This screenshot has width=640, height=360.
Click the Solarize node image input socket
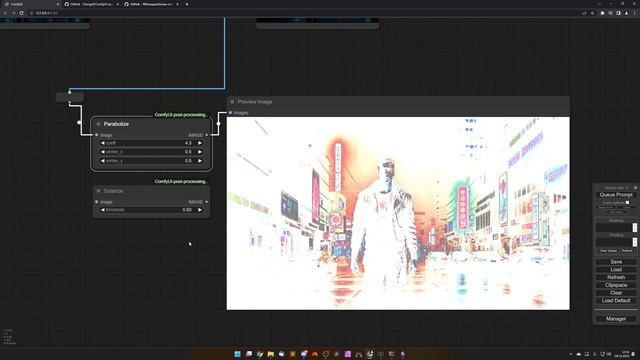[97, 202]
